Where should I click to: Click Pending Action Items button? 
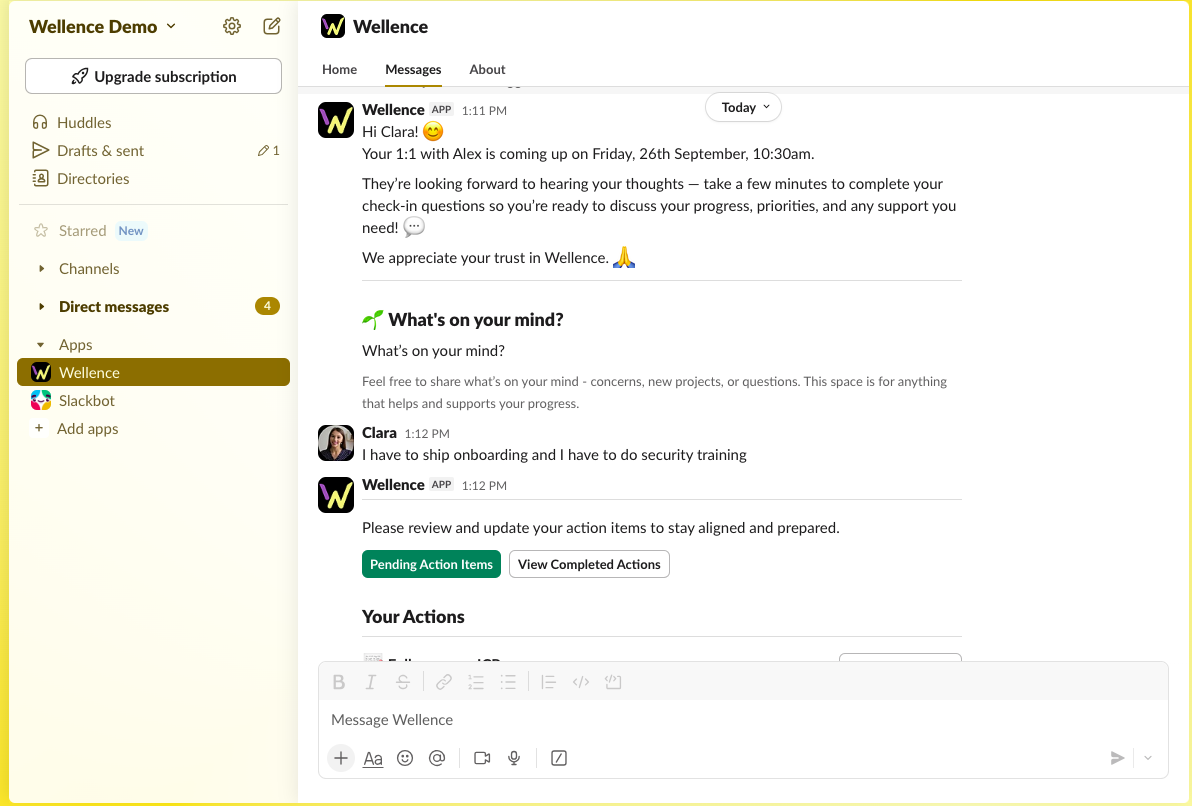tap(431, 564)
